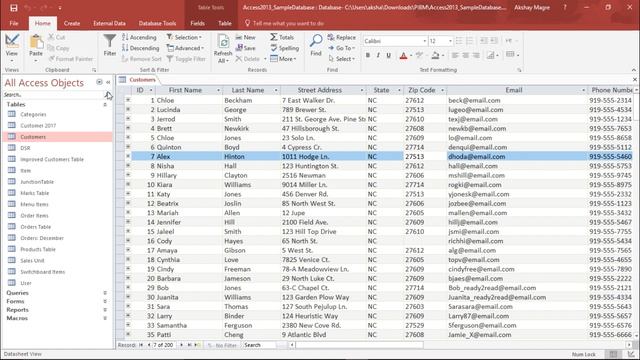The width and height of the screenshot is (640, 360).
Task: Click Tell me what you want to do
Action: pyautogui.click(x=288, y=23)
